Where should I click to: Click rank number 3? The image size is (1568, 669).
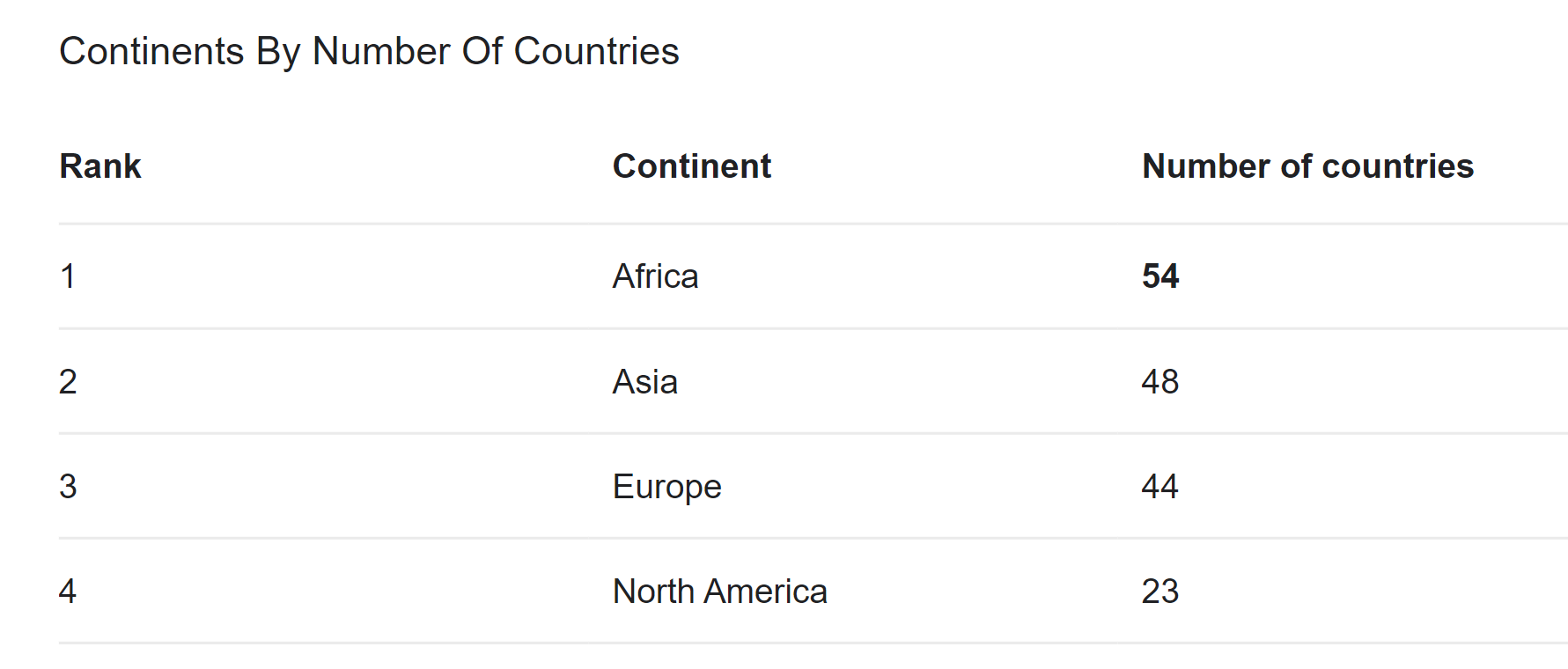tap(68, 487)
